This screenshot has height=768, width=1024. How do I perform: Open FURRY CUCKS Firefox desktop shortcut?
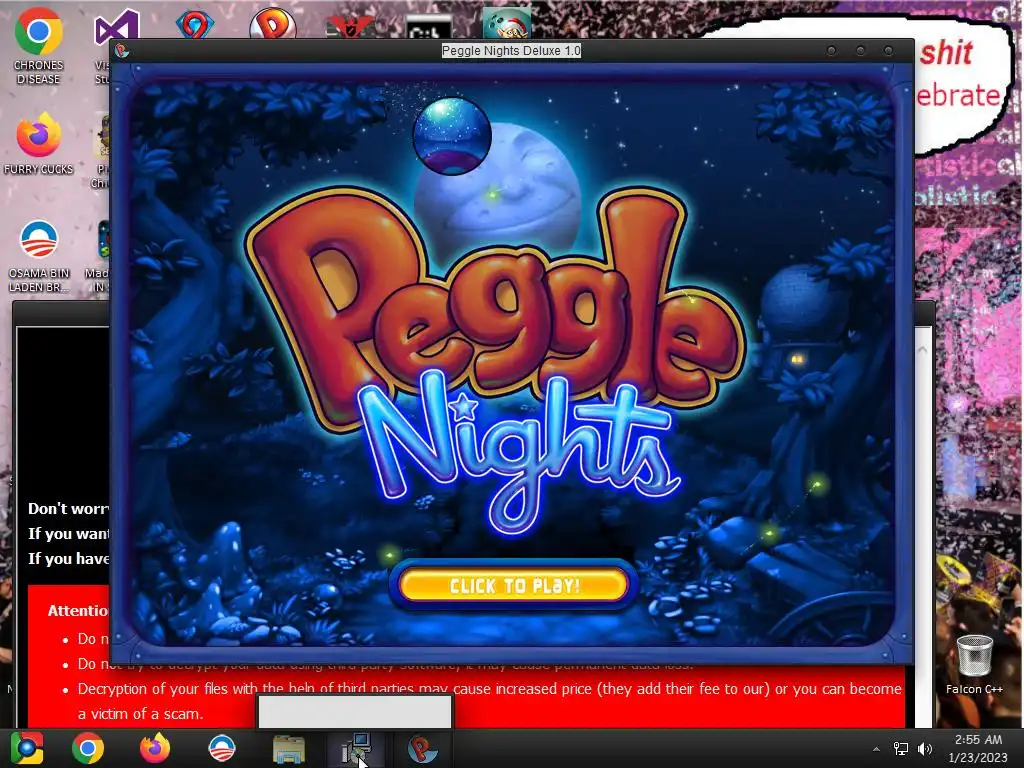[x=39, y=144]
